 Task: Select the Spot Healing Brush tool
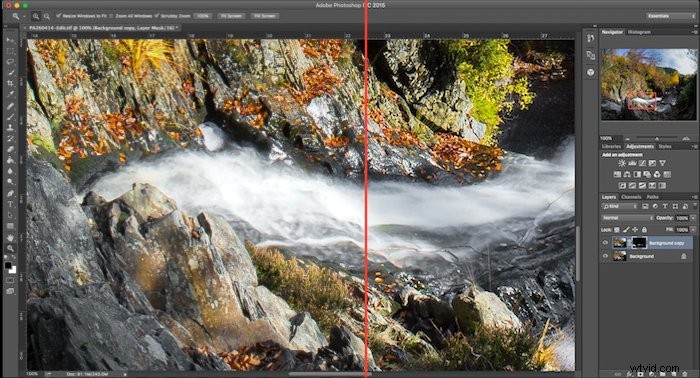click(x=10, y=106)
